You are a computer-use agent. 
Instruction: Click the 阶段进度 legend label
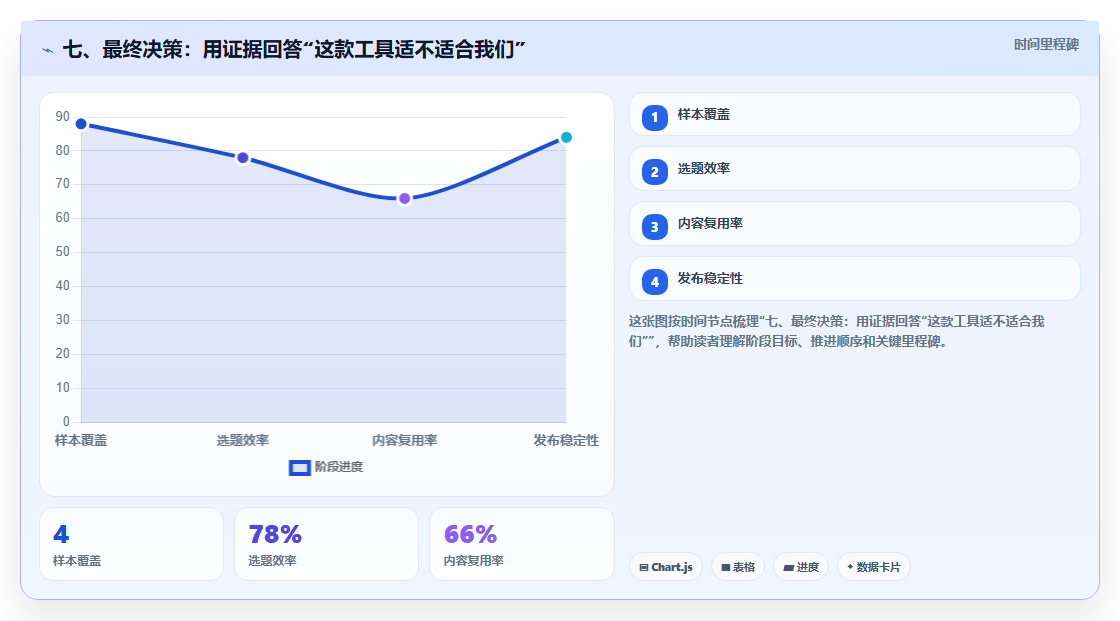pos(339,467)
